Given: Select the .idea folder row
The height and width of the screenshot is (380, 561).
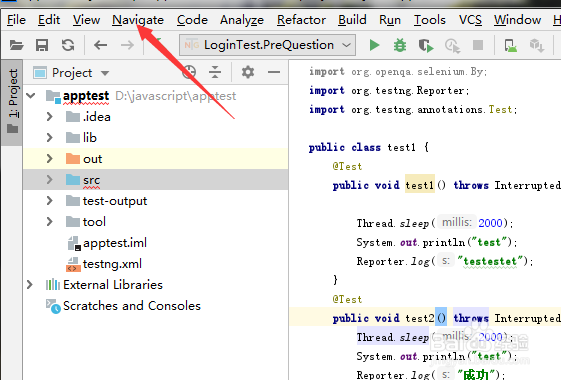Looking at the screenshot, I should (156, 117).
